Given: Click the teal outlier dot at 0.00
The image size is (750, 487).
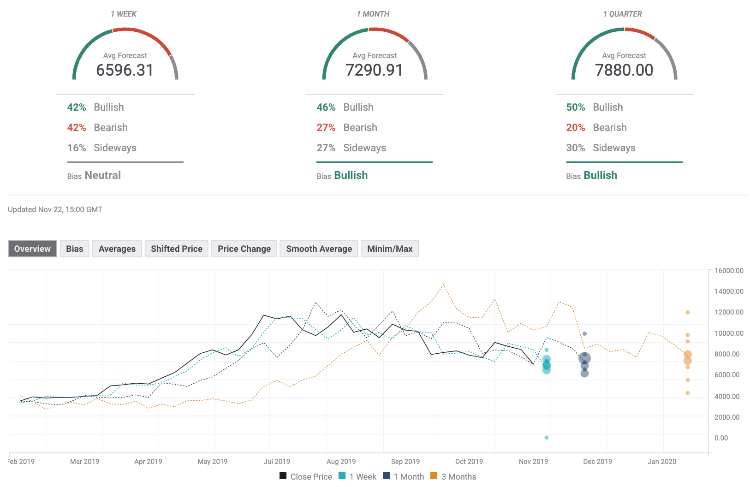Looking at the screenshot, I should pyautogui.click(x=546, y=437).
